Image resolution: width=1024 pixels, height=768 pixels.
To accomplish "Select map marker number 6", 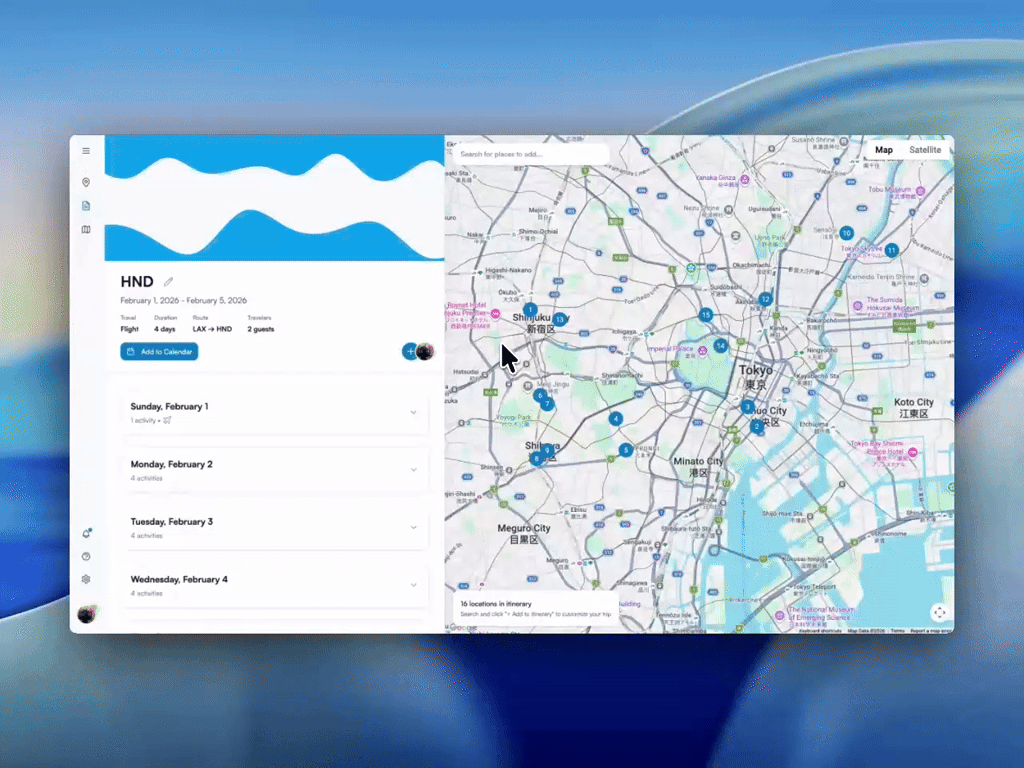I will [x=539, y=395].
